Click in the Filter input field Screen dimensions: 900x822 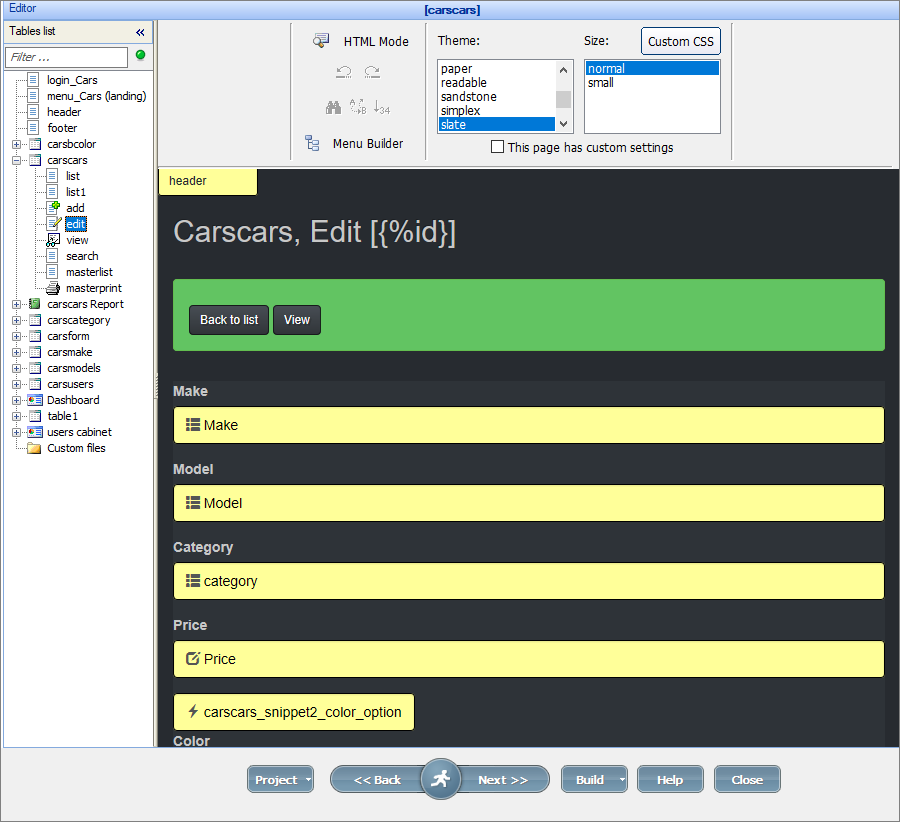pos(65,57)
